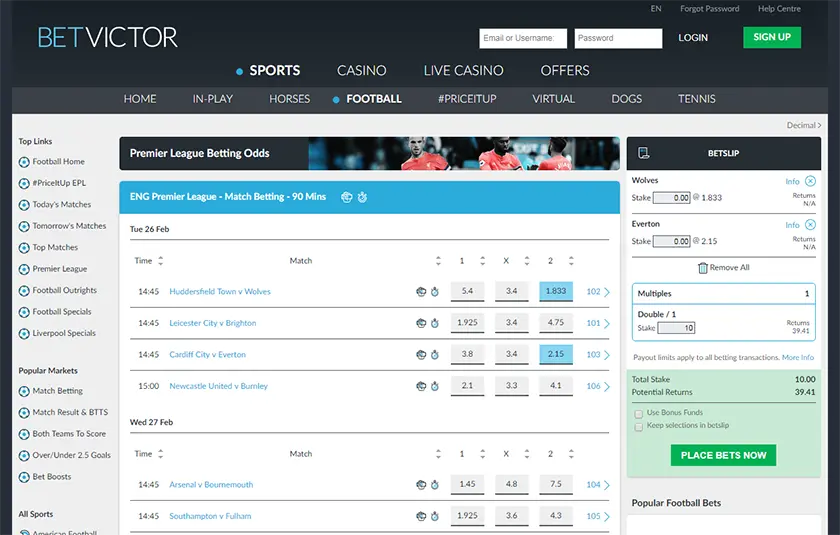Click the stats icon for Southampton v Fulham
This screenshot has width=840, height=535.
pos(421,516)
